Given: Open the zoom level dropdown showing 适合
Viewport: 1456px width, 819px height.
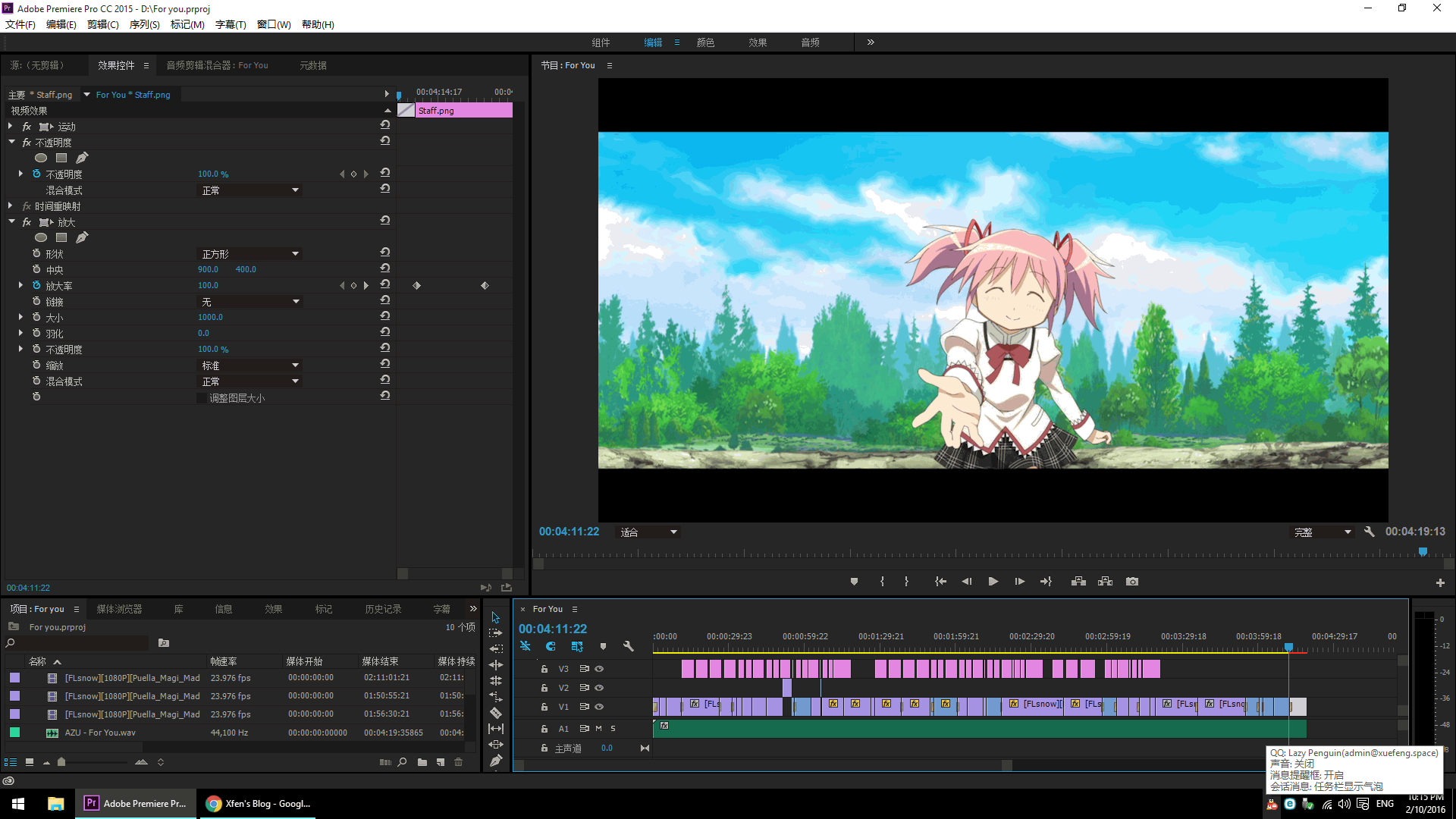Looking at the screenshot, I should click(648, 532).
